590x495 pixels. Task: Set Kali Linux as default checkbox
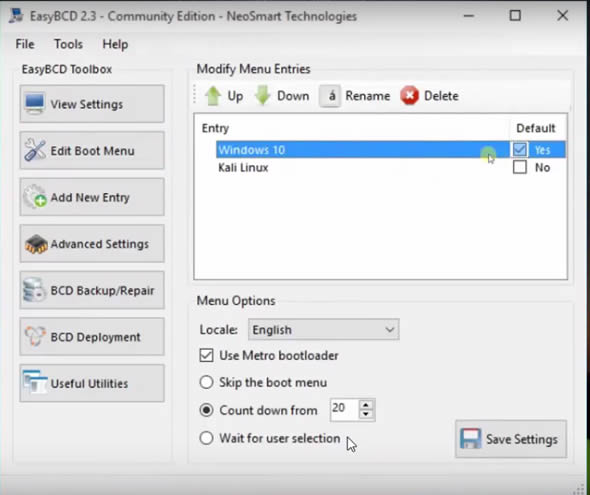[x=520, y=167]
